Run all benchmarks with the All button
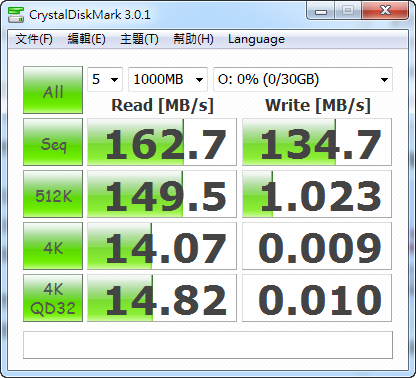This screenshot has width=416, height=378. click(x=53, y=90)
